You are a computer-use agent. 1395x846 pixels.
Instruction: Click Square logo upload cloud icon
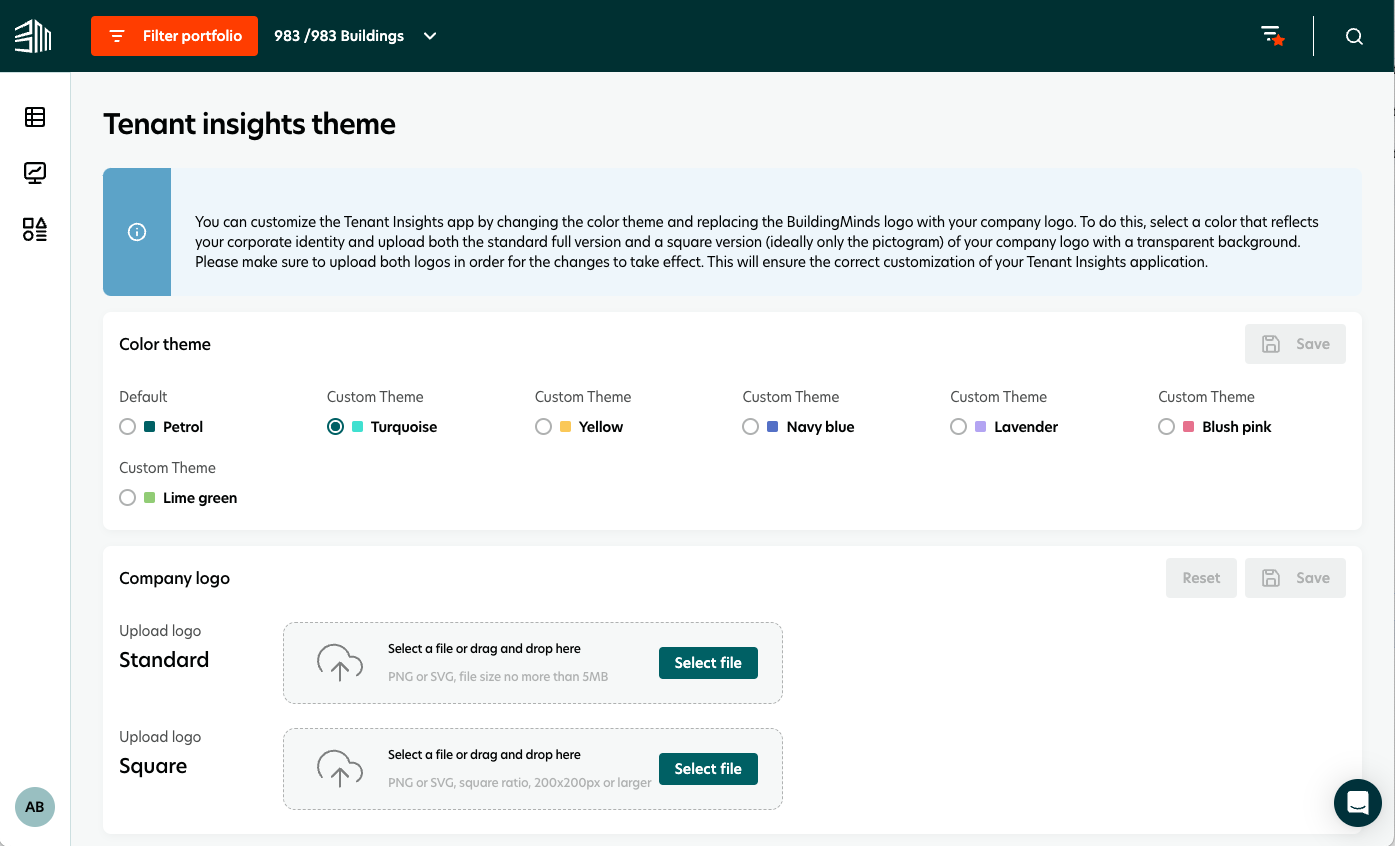tap(340, 769)
